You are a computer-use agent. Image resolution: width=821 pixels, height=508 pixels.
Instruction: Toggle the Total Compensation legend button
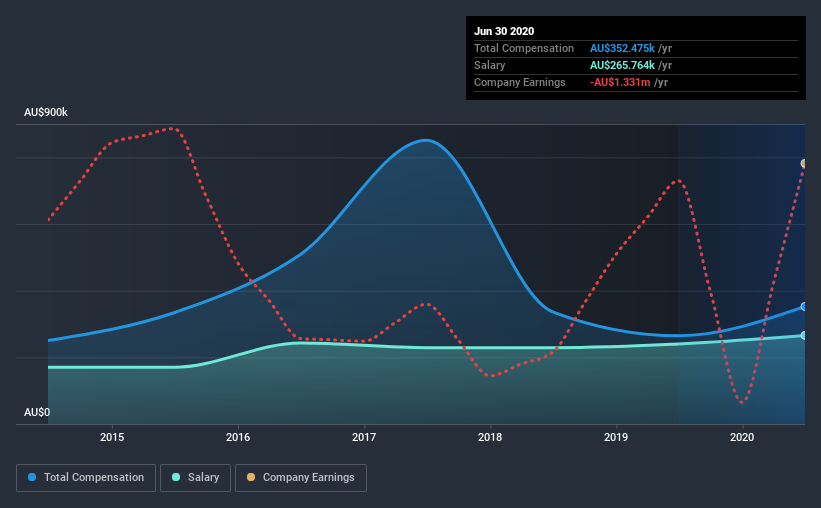(86, 478)
